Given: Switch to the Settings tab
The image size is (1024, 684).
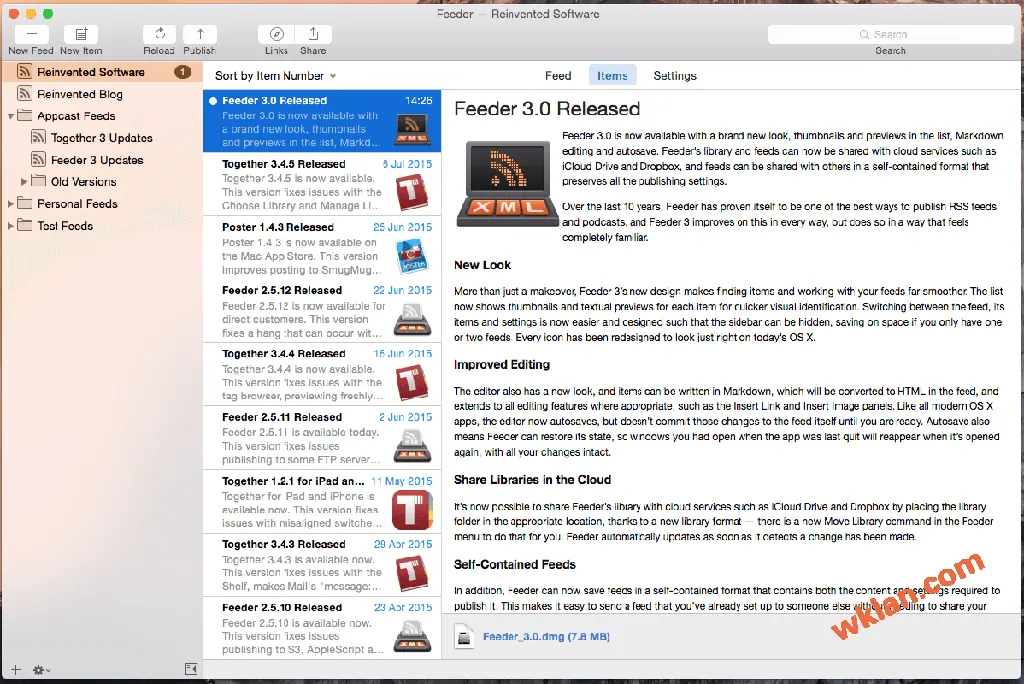Looking at the screenshot, I should [675, 76].
